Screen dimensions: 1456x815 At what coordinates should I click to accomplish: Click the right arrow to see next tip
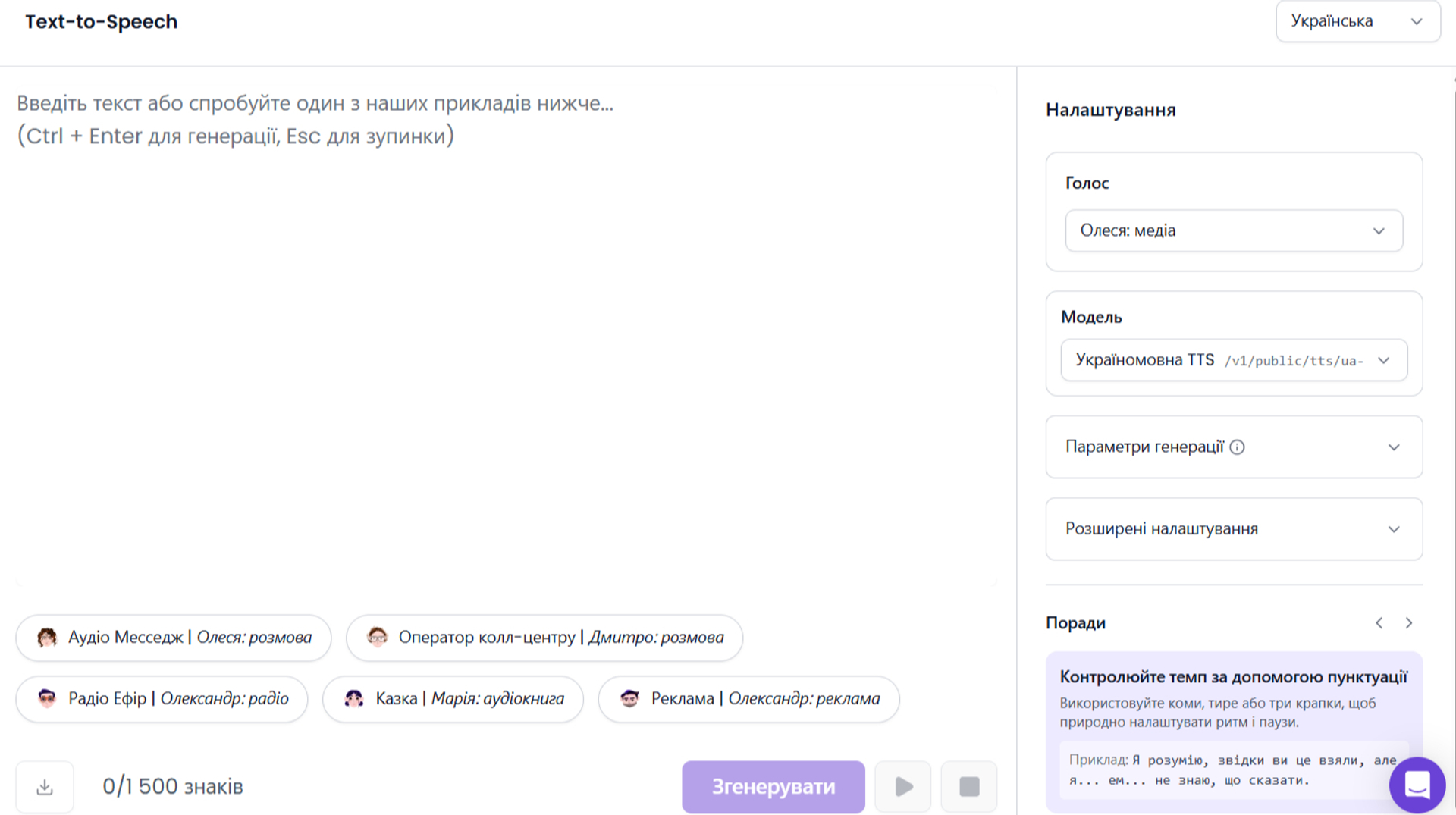pos(1409,622)
